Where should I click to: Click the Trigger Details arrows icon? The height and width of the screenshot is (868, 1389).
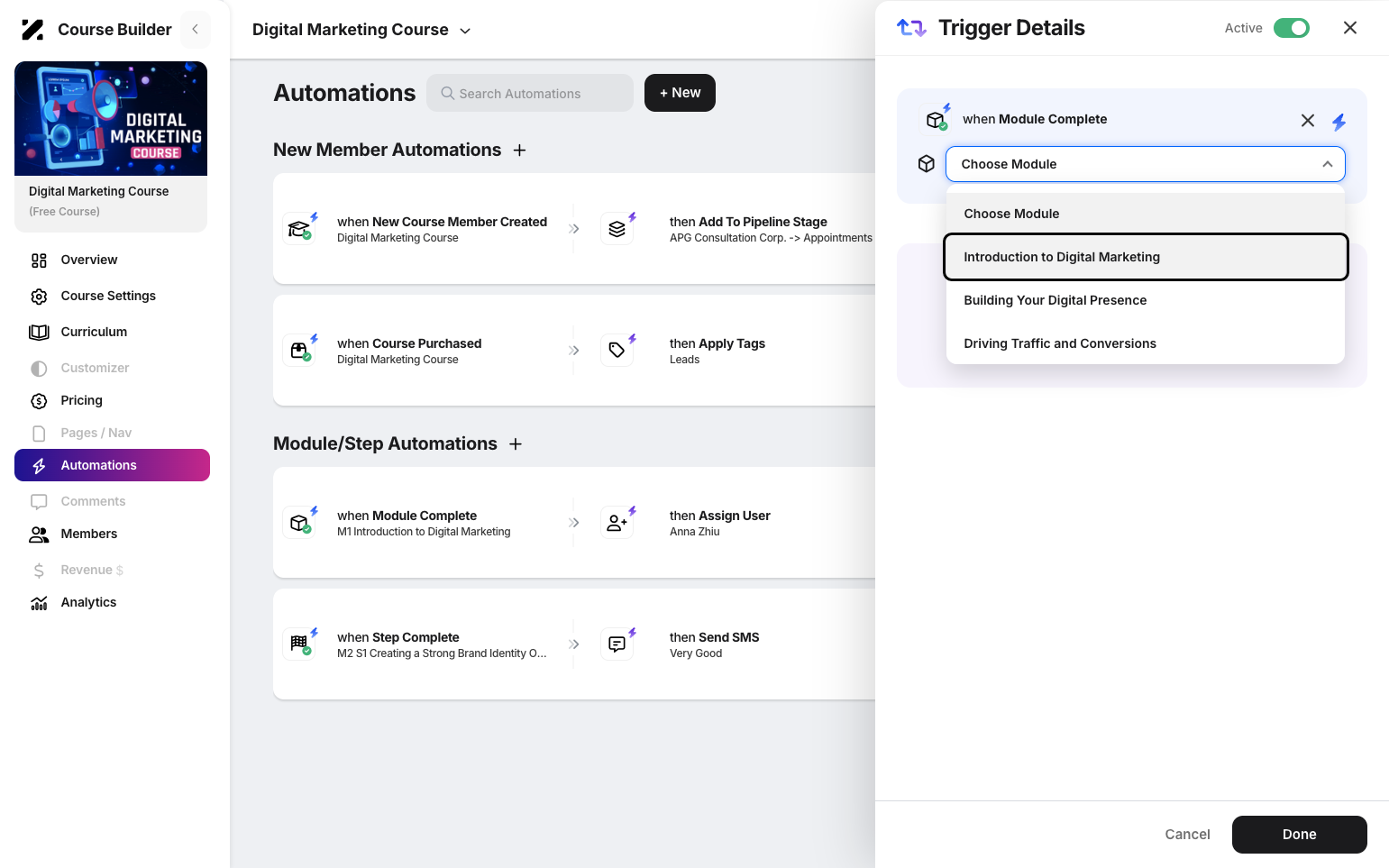[911, 28]
